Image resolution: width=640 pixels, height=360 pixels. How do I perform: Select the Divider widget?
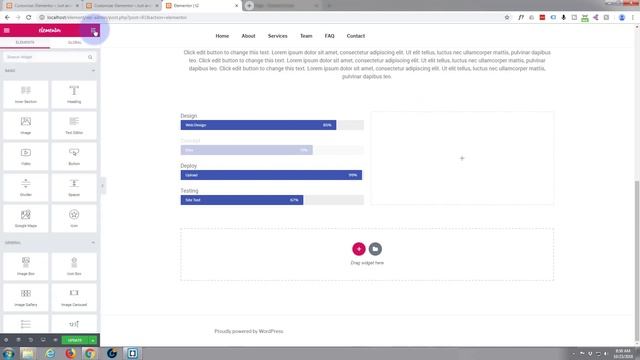point(26,187)
